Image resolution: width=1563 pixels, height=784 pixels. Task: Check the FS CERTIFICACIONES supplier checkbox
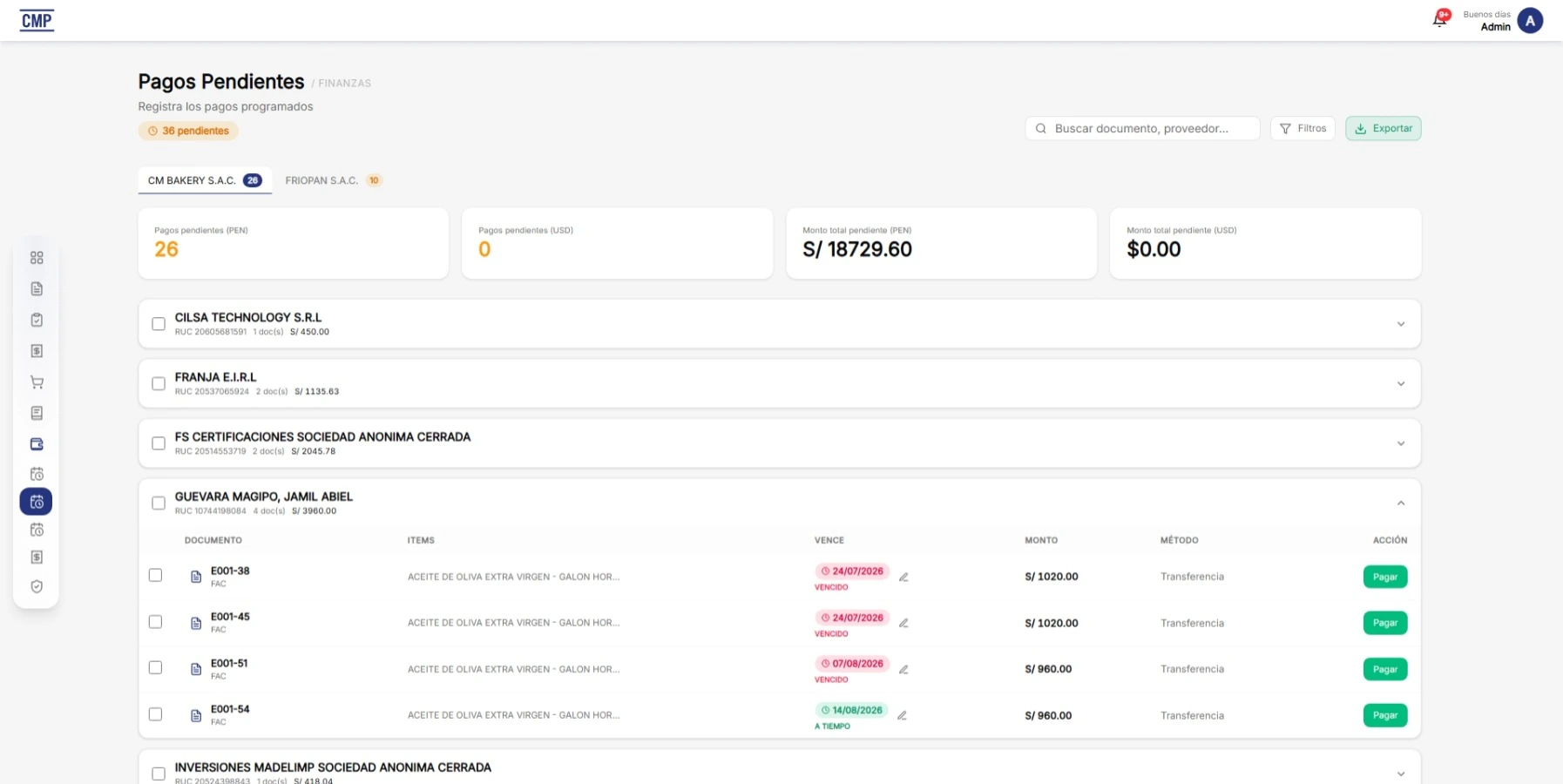[x=159, y=443]
